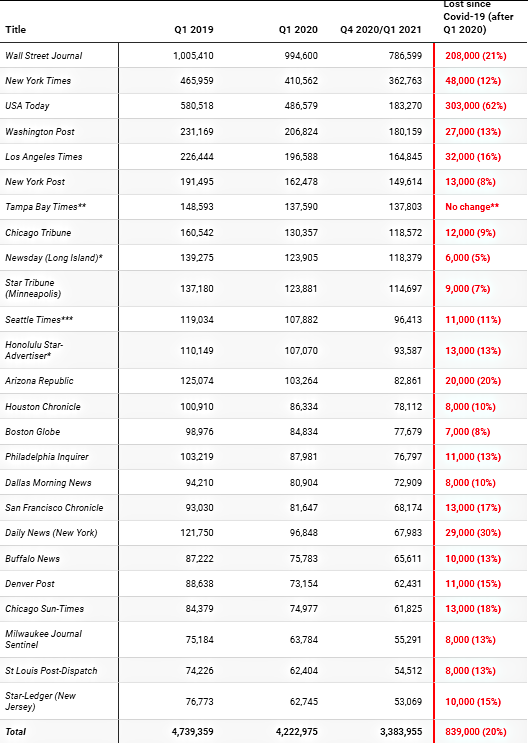
Task: Click the Title column header
Action: click(x=15, y=29)
